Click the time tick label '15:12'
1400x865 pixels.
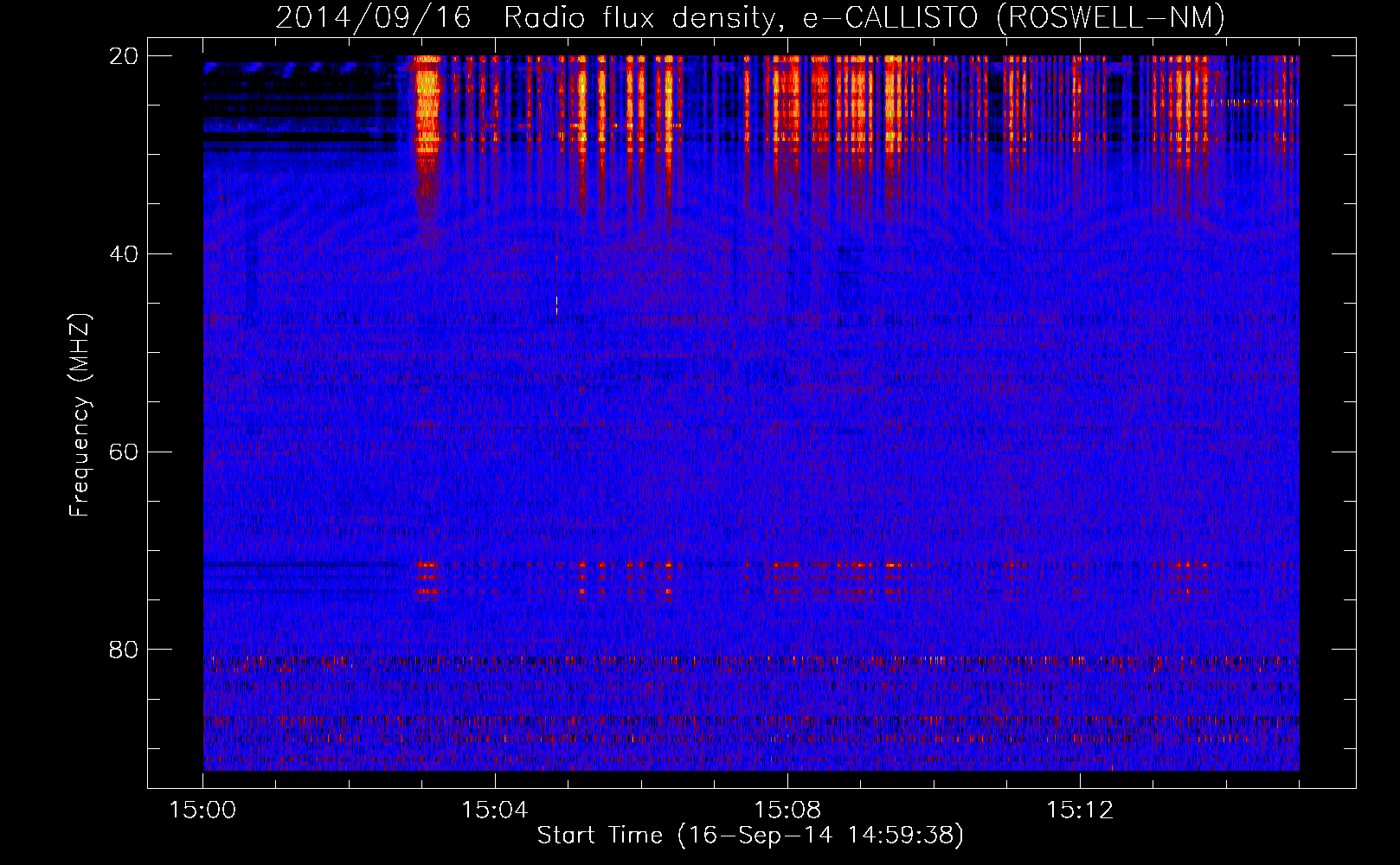pyautogui.click(x=1080, y=811)
